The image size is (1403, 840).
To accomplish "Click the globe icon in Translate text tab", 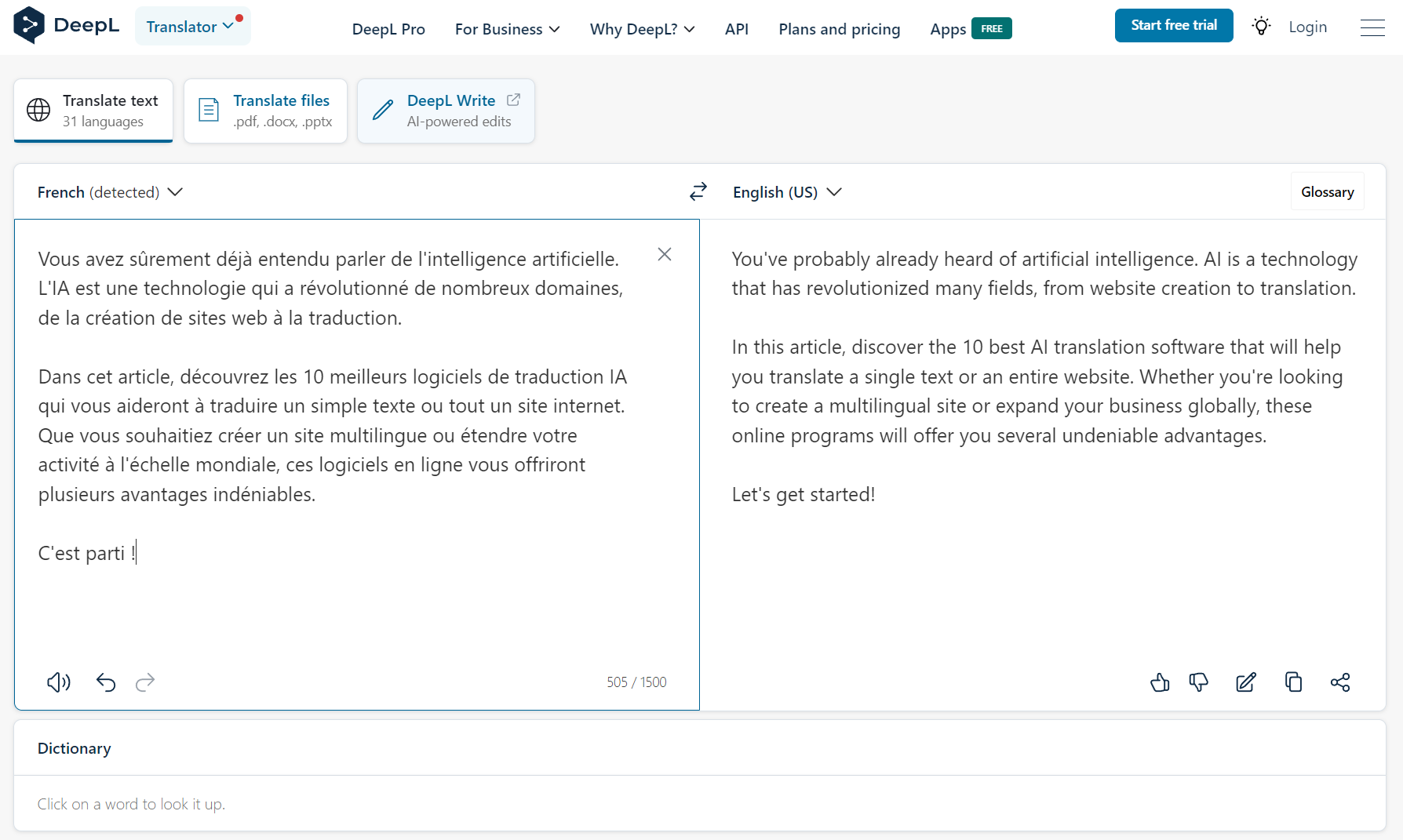I will [38, 110].
